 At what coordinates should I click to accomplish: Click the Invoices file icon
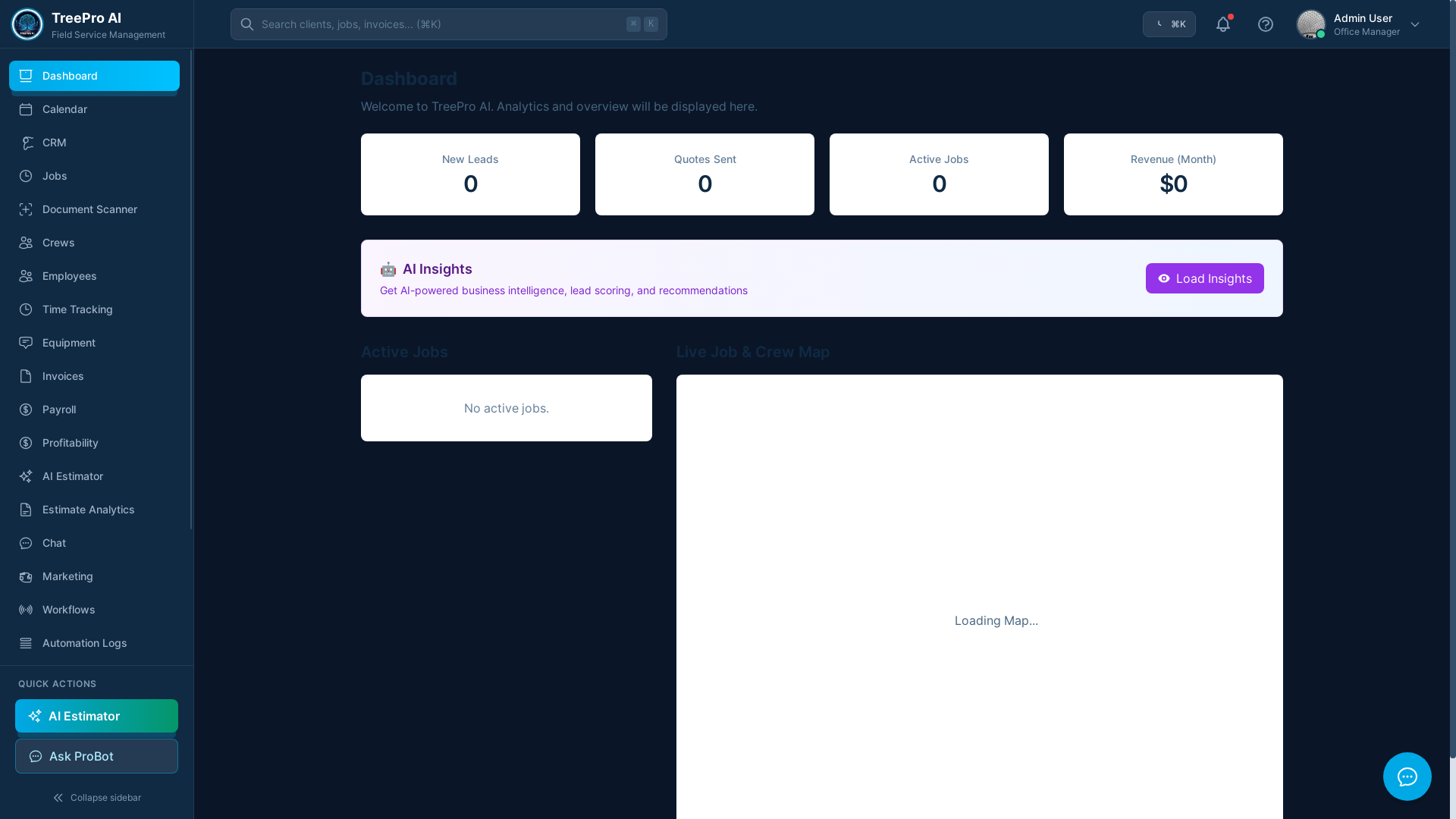click(x=26, y=376)
